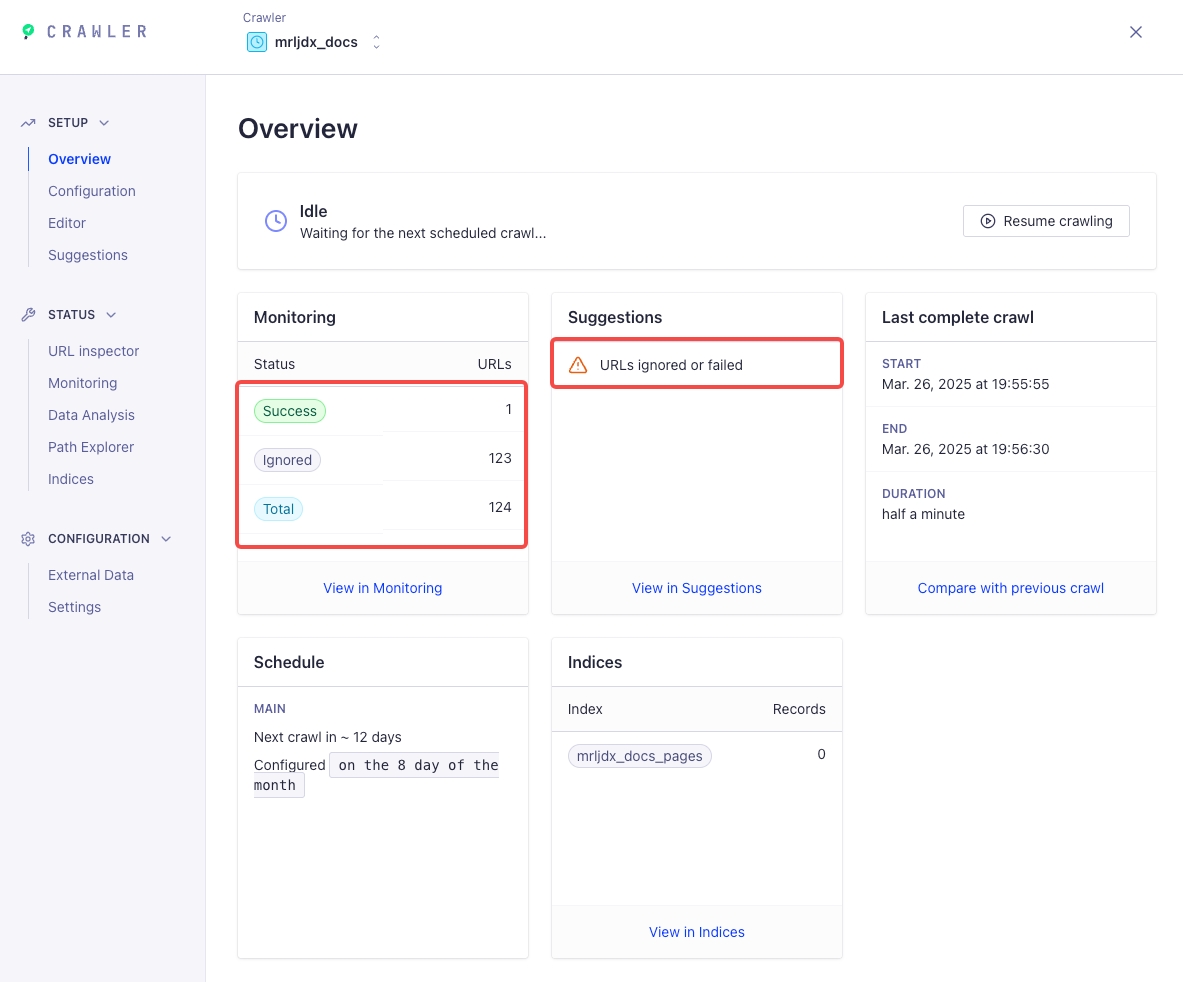Click the Total URL count 124
This screenshot has width=1183, height=982.
(x=499, y=508)
